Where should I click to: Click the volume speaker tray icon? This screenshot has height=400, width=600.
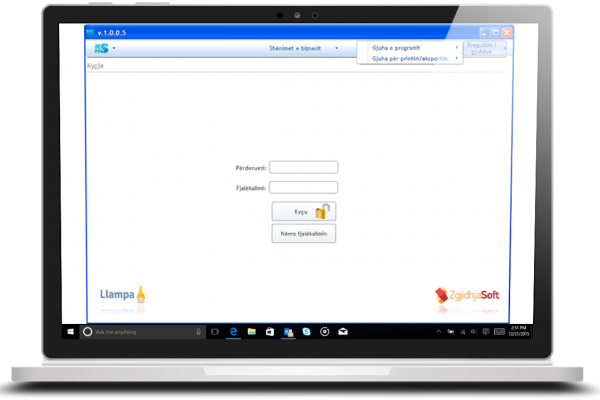[x=474, y=332]
